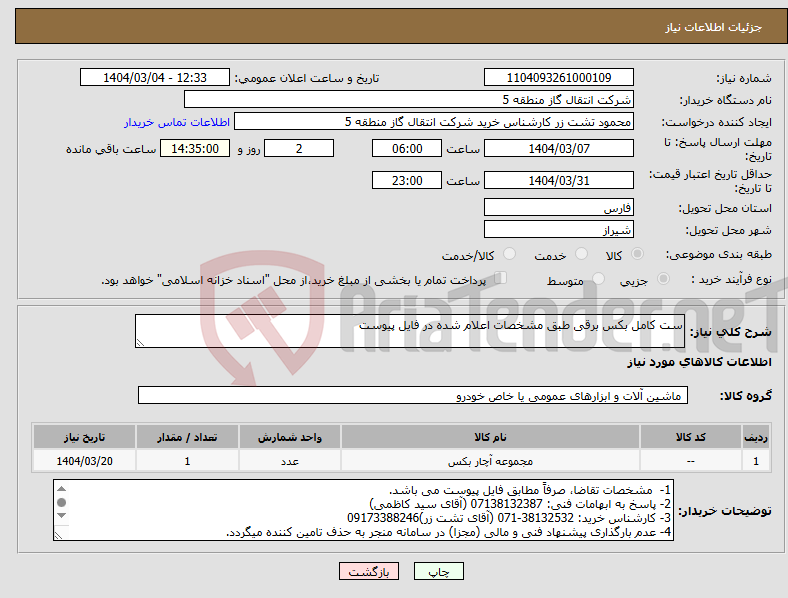Click the تعداد / مقدار column header
Viewport: 788px width, 598px height.
(187, 437)
